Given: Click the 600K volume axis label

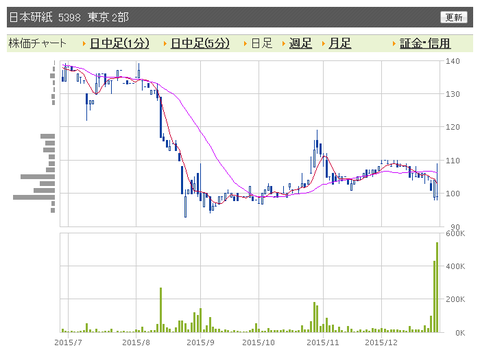Looking at the screenshot, I should [x=455, y=233].
